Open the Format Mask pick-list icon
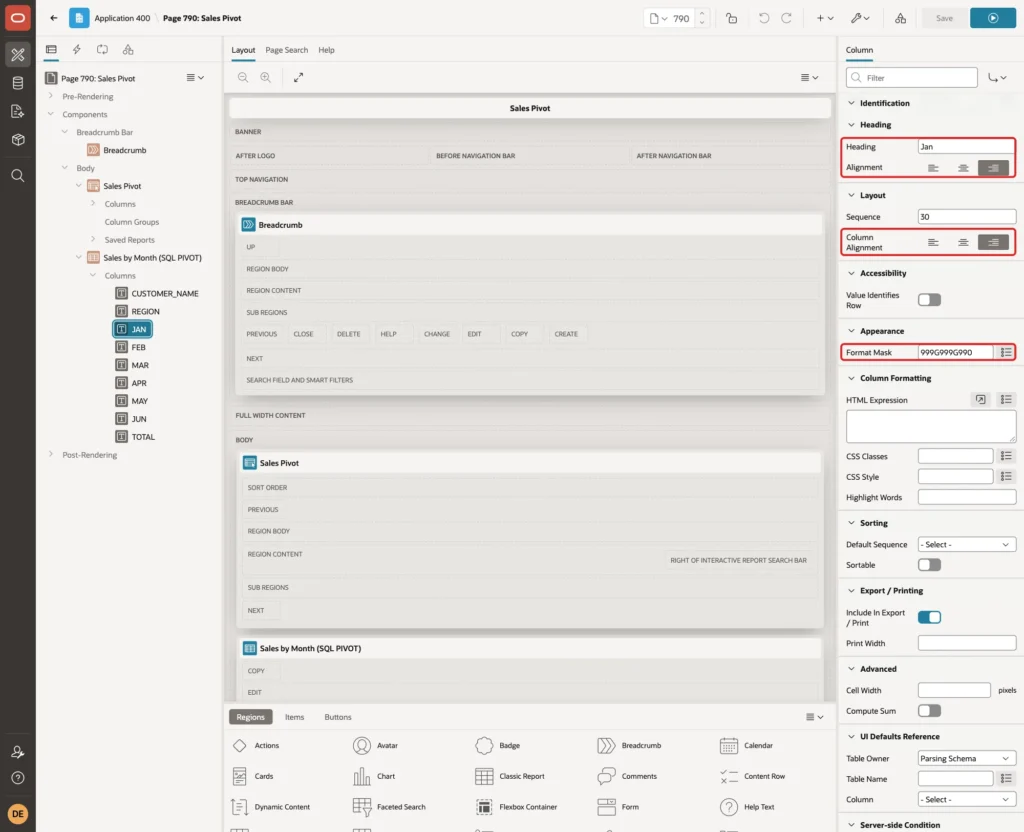 click(x=1006, y=353)
